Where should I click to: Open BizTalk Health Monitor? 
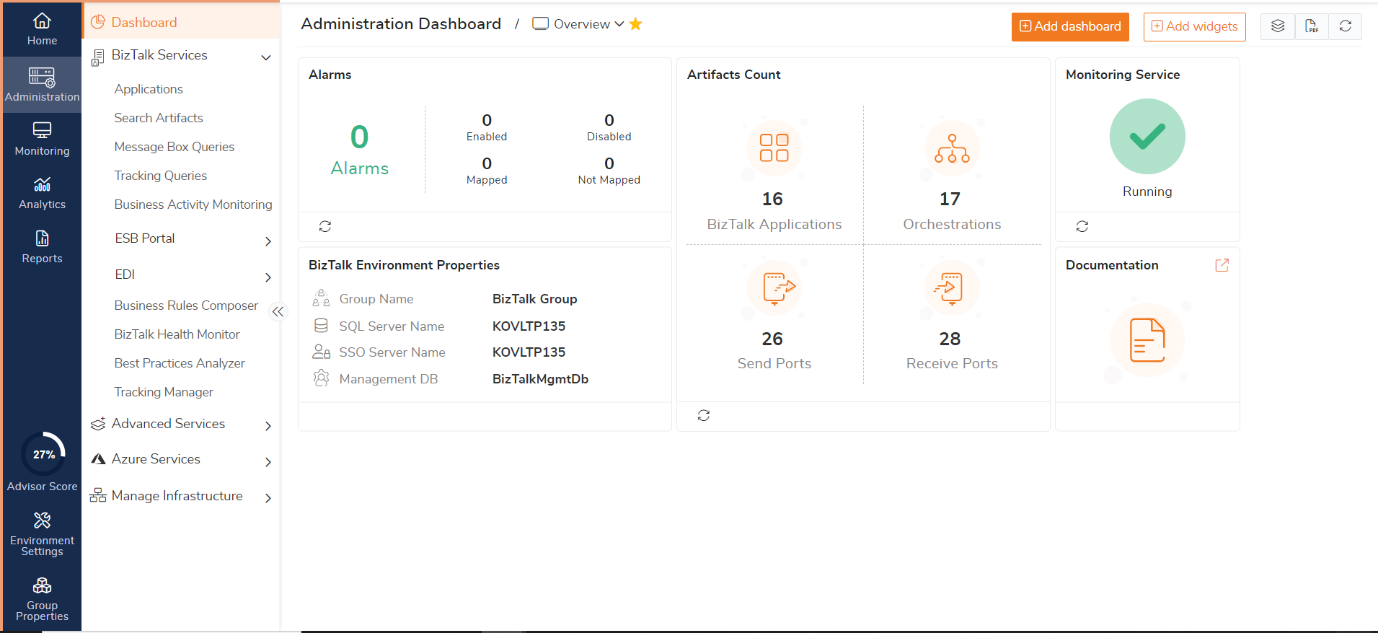(177, 335)
